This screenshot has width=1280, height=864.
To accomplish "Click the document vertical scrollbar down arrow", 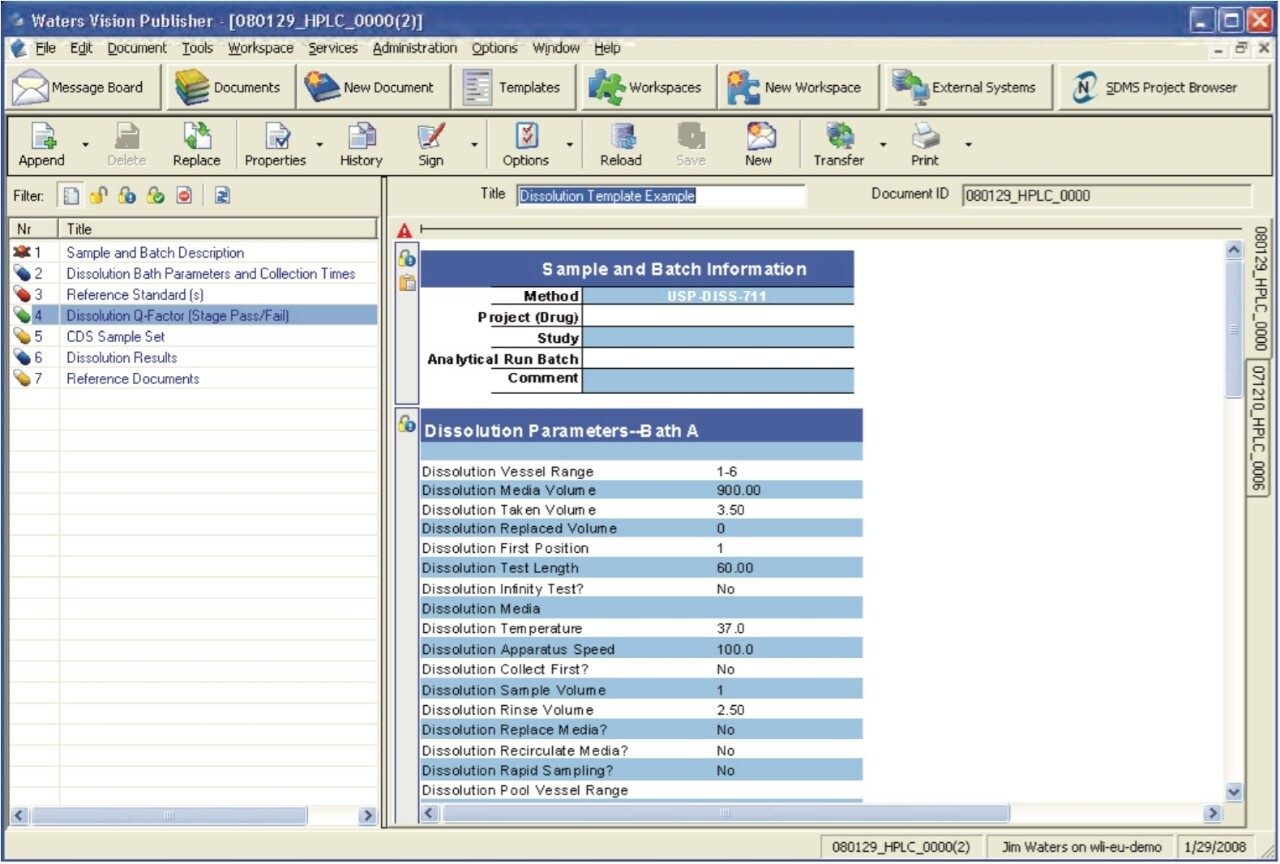I will pyautogui.click(x=1234, y=792).
